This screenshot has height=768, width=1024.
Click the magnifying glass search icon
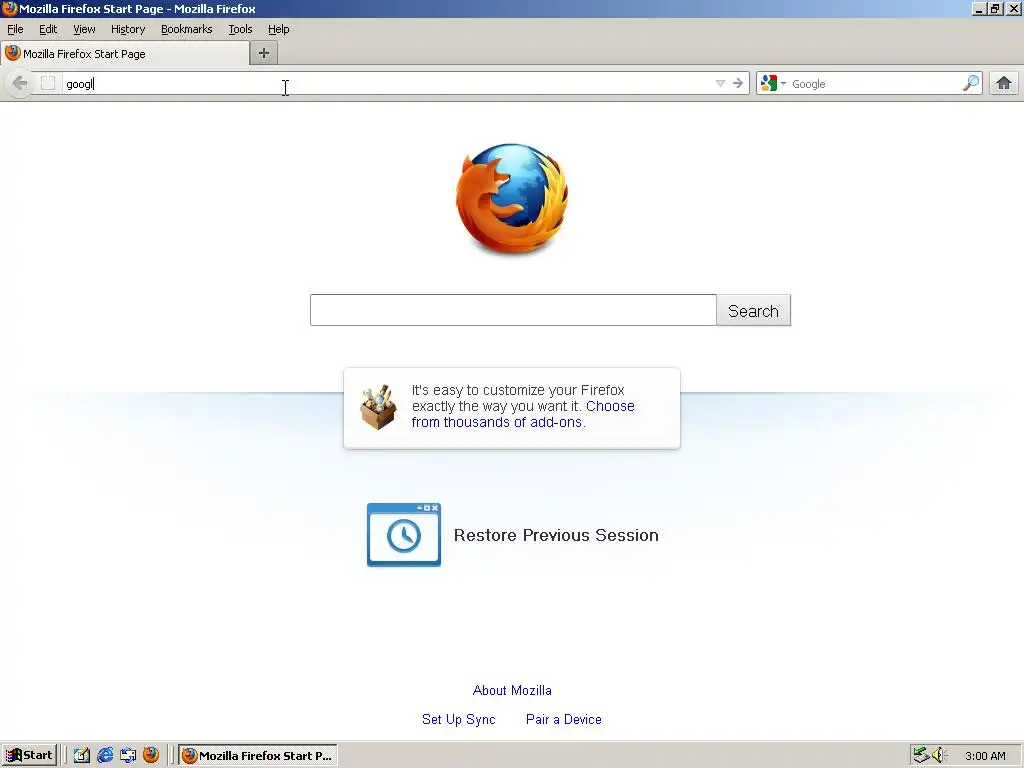971,83
